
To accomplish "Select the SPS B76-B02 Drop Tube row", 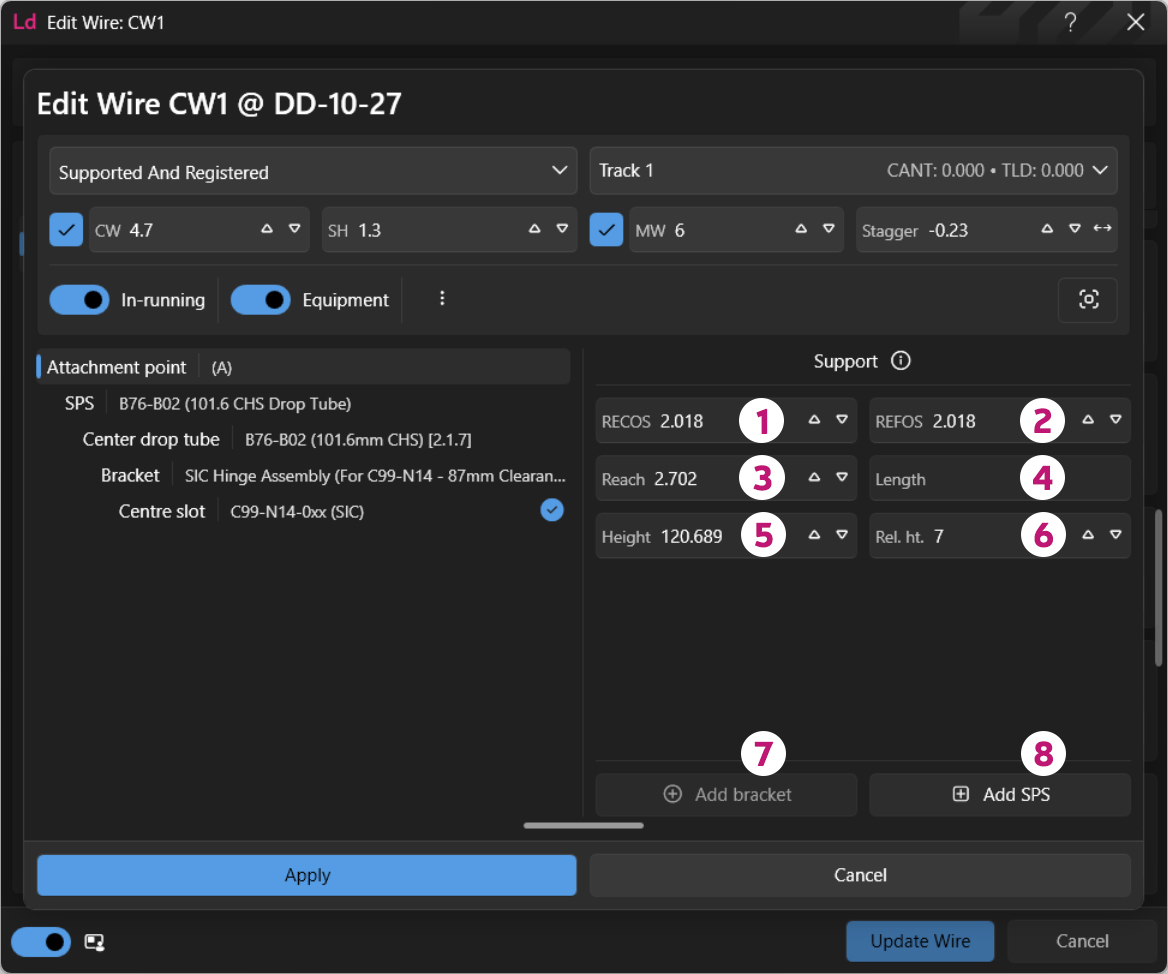I will 303,404.
